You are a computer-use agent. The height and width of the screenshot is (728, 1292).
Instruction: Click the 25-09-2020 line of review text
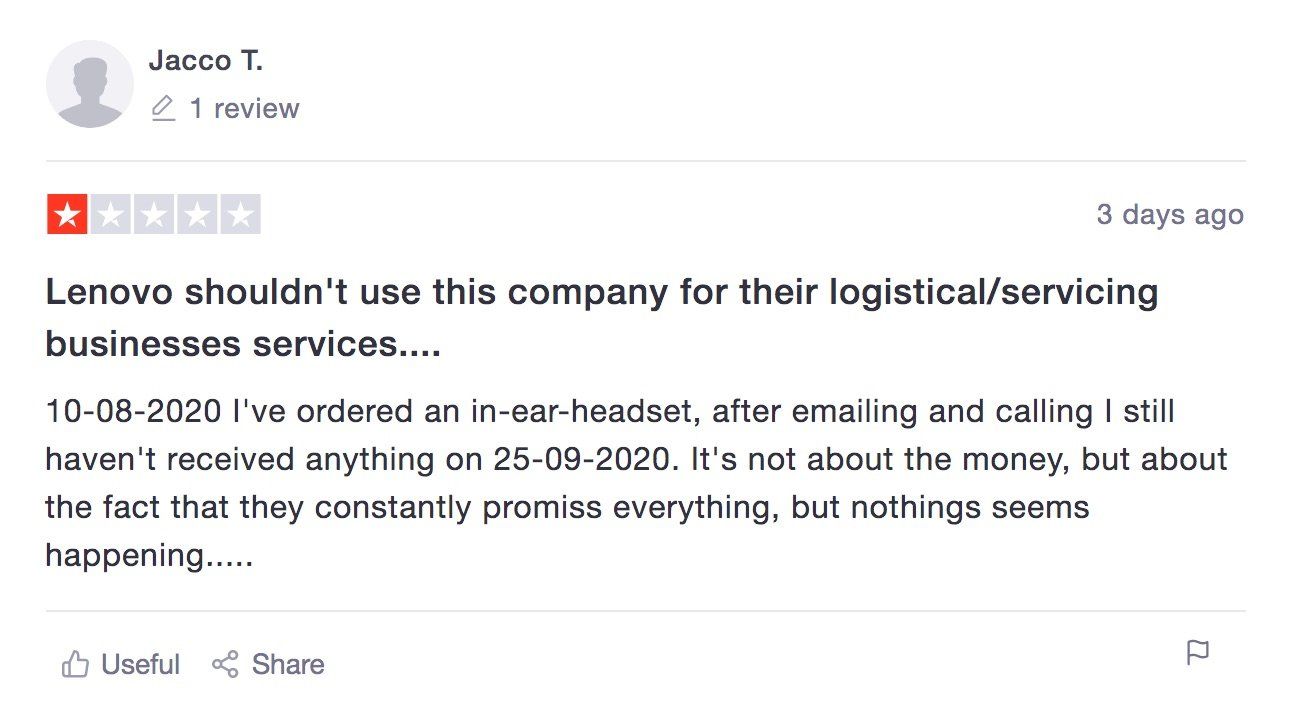636,459
